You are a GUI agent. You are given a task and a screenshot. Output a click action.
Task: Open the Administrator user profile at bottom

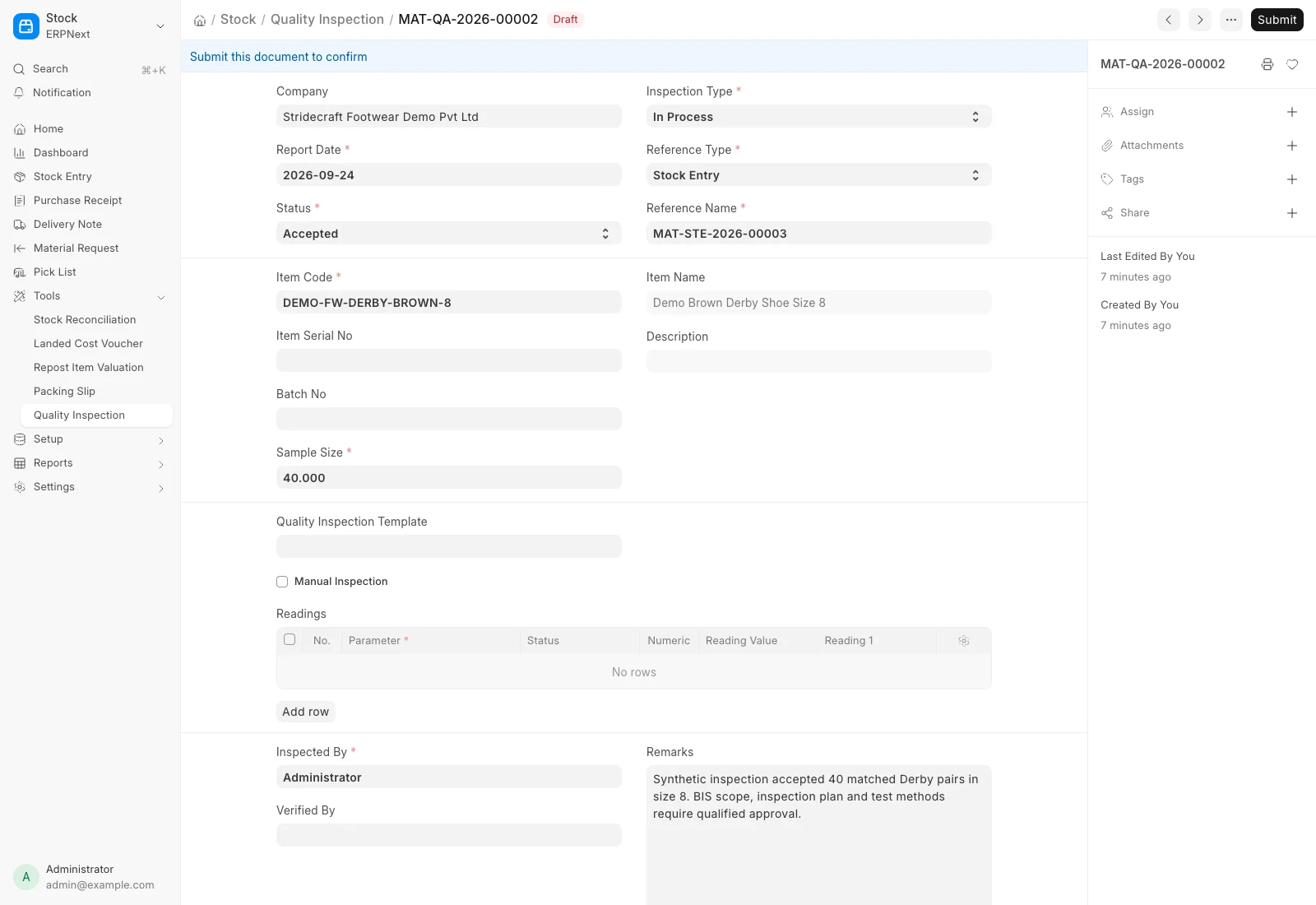pyautogui.click(x=90, y=877)
